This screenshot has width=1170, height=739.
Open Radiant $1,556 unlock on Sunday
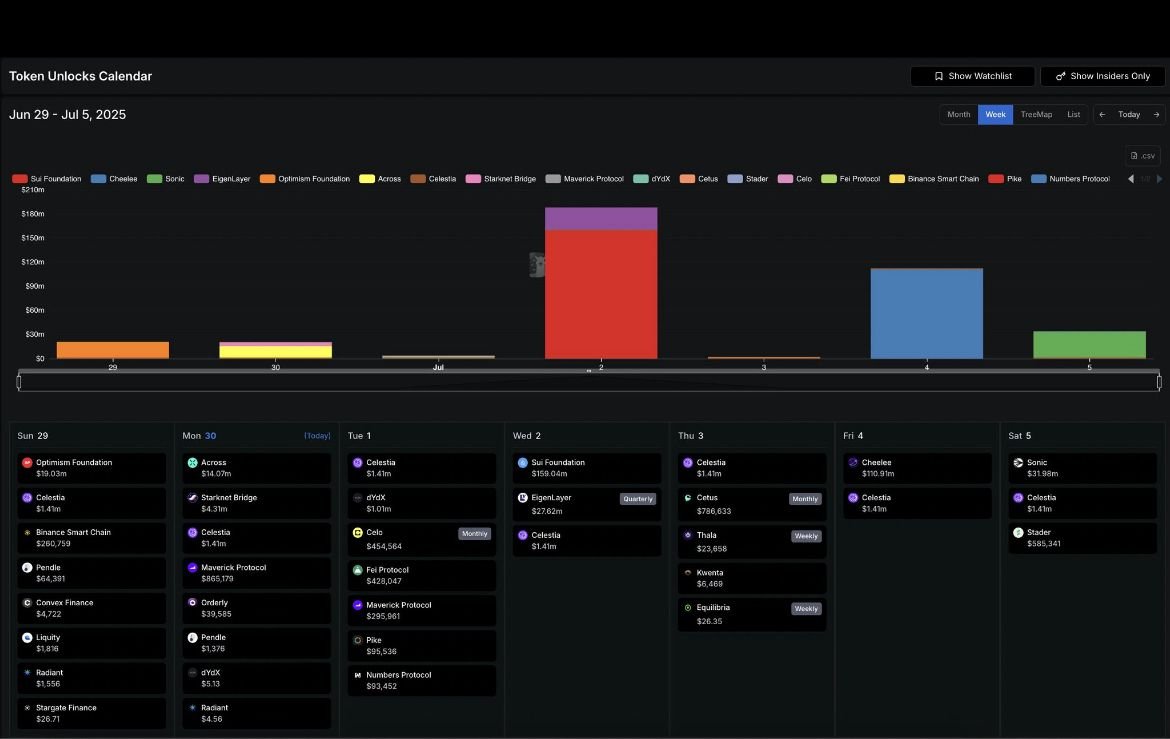92,679
